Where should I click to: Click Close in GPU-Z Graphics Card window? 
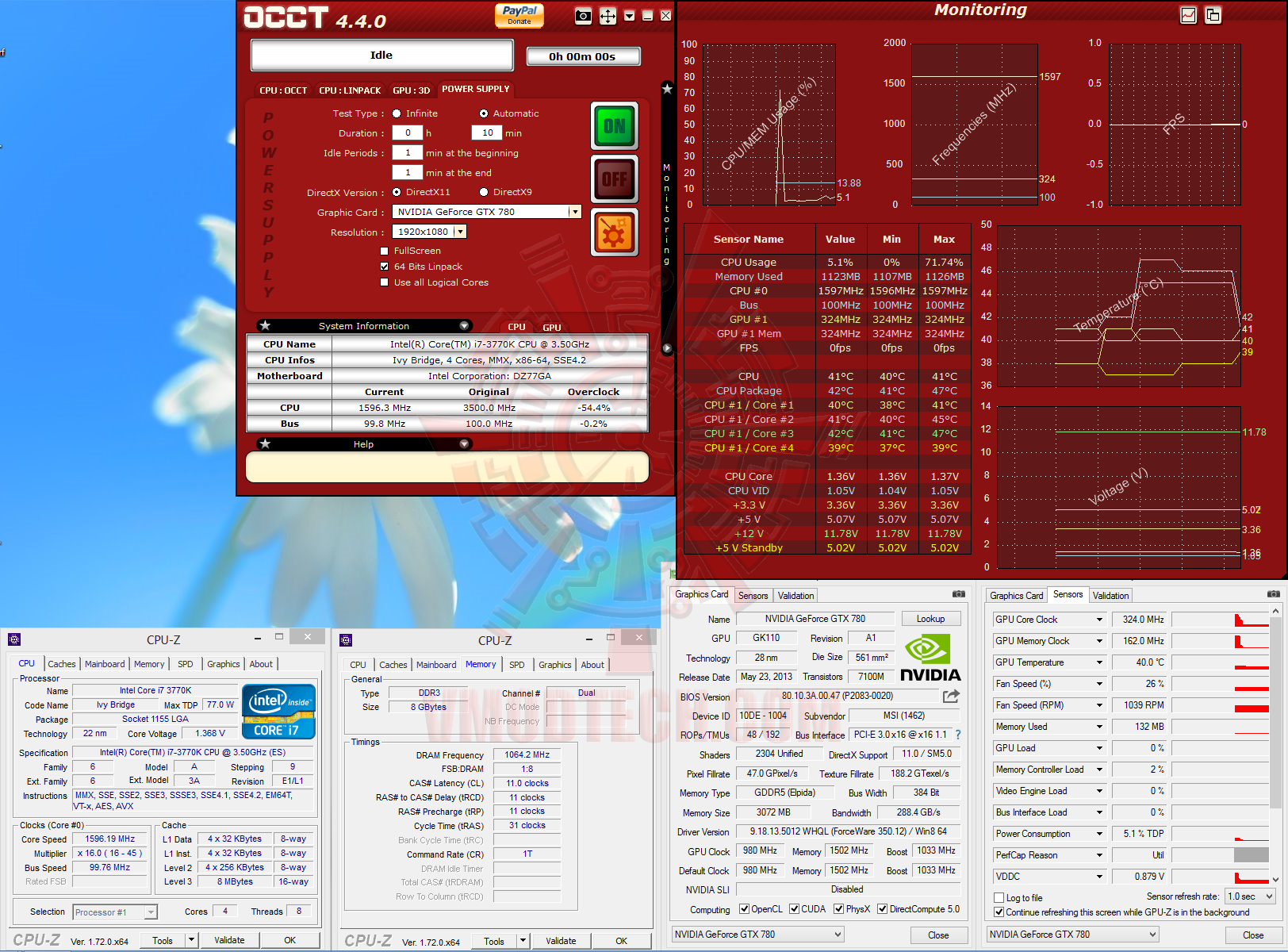(x=938, y=935)
